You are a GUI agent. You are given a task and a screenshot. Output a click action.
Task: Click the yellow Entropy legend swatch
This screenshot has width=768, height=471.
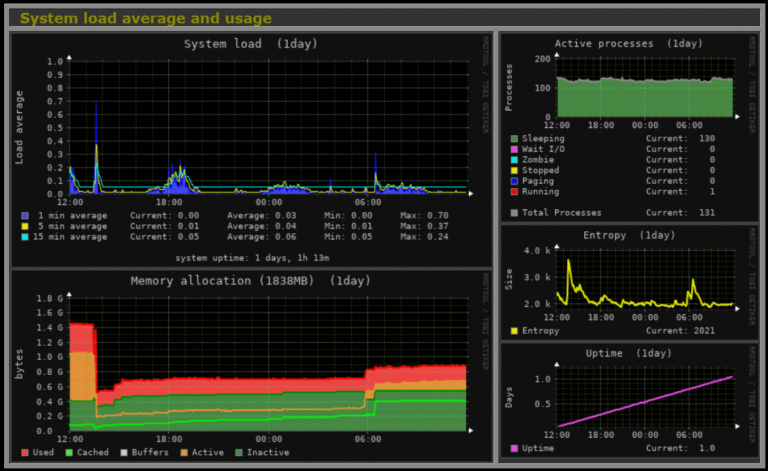coord(515,330)
